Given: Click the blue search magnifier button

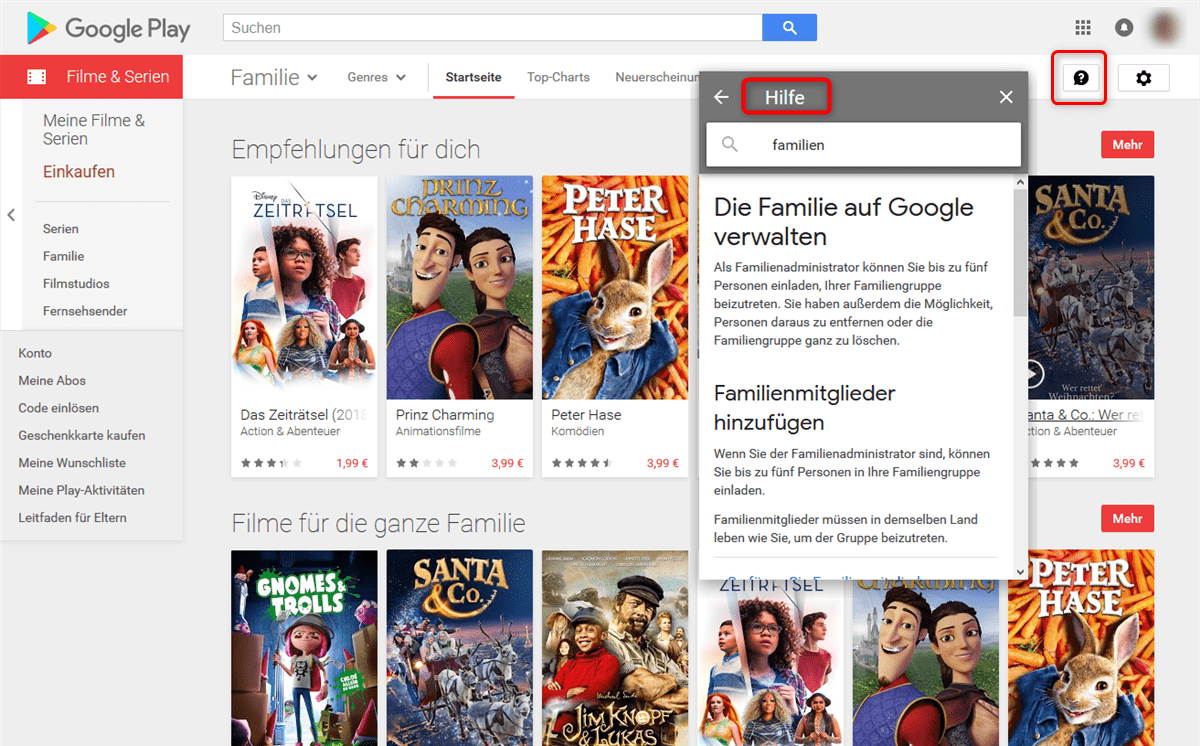Looking at the screenshot, I should pyautogui.click(x=789, y=28).
